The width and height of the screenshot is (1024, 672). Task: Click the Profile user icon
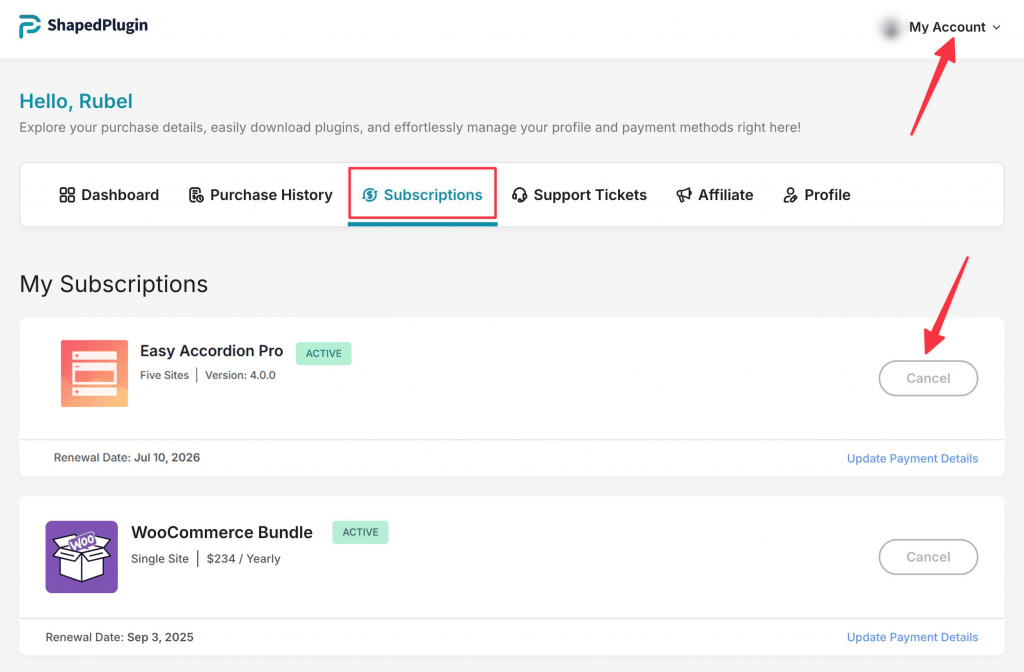790,195
